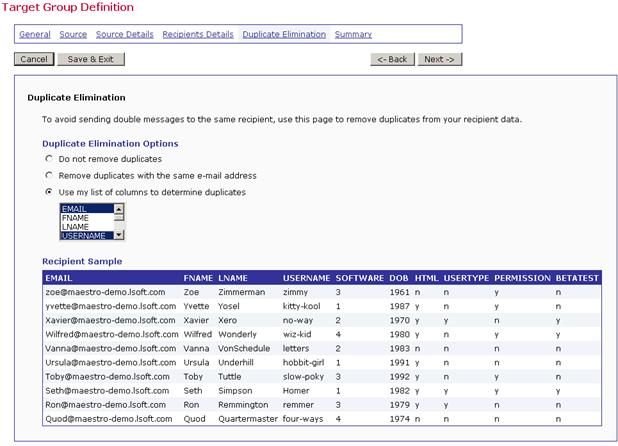Open the Summary tab
The height and width of the screenshot is (446, 618).
click(x=353, y=34)
